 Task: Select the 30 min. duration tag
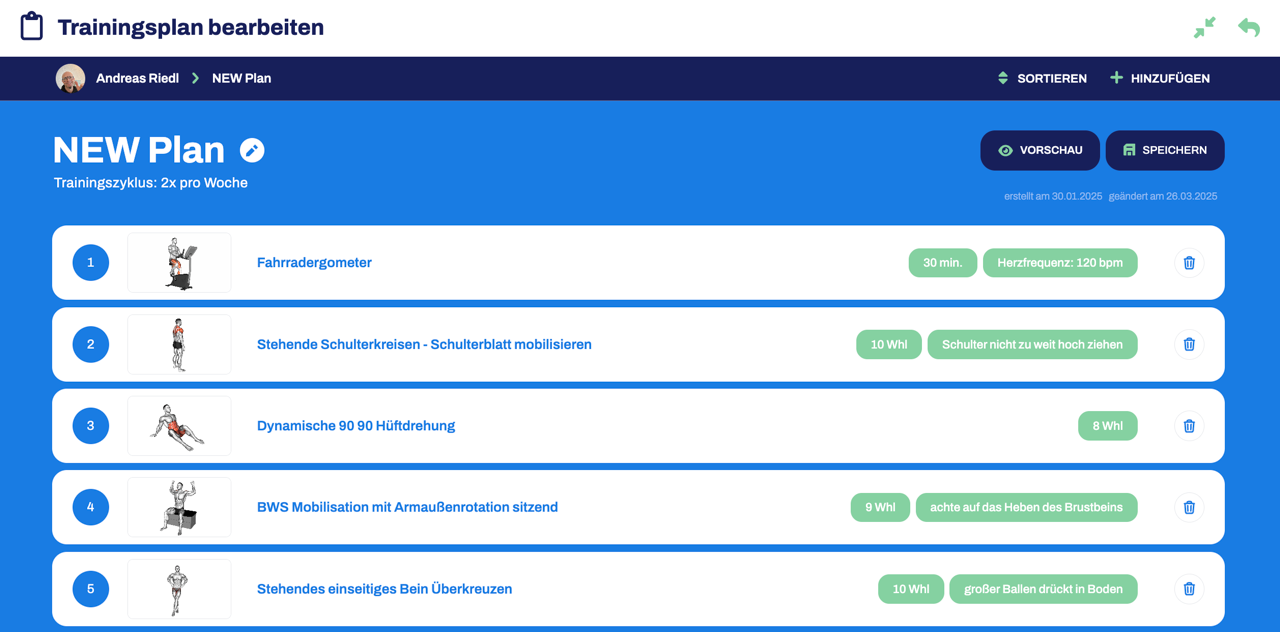coord(942,263)
